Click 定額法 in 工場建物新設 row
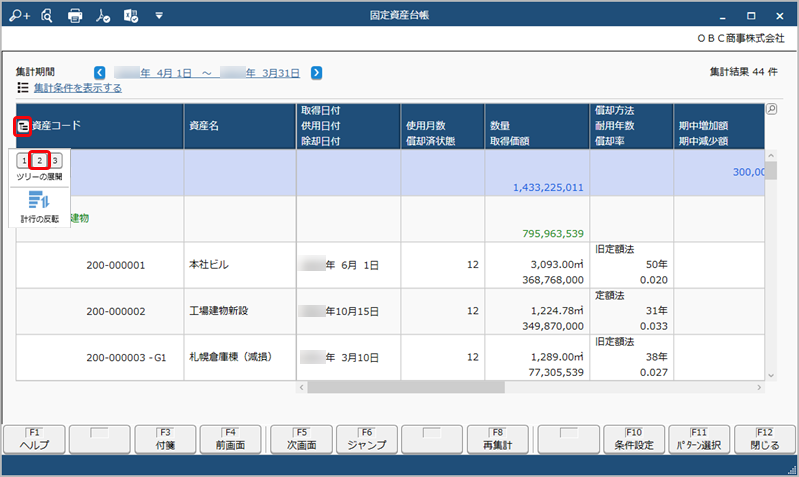This screenshot has height=477, width=799. coord(609,296)
